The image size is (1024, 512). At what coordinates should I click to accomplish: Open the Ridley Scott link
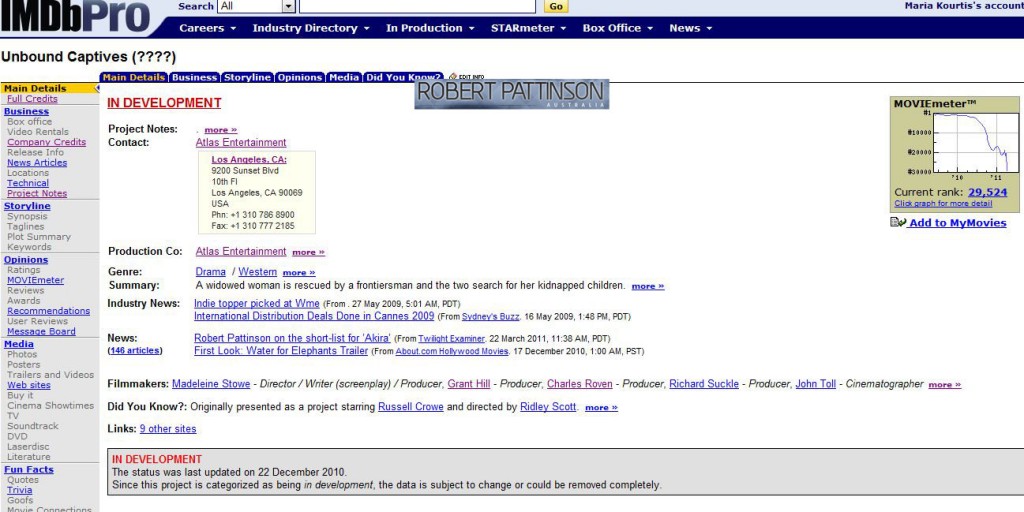(548, 407)
